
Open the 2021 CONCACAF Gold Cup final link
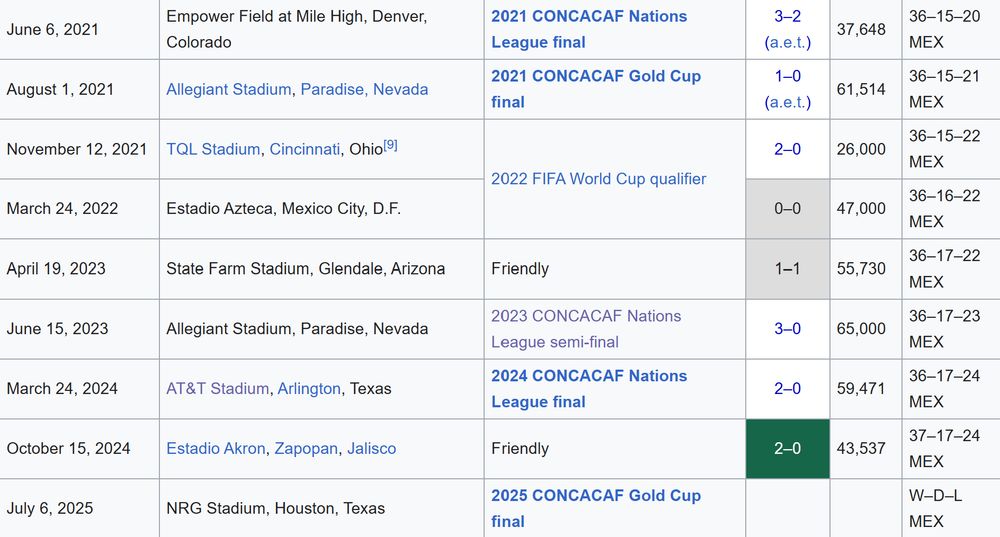click(x=596, y=89)
